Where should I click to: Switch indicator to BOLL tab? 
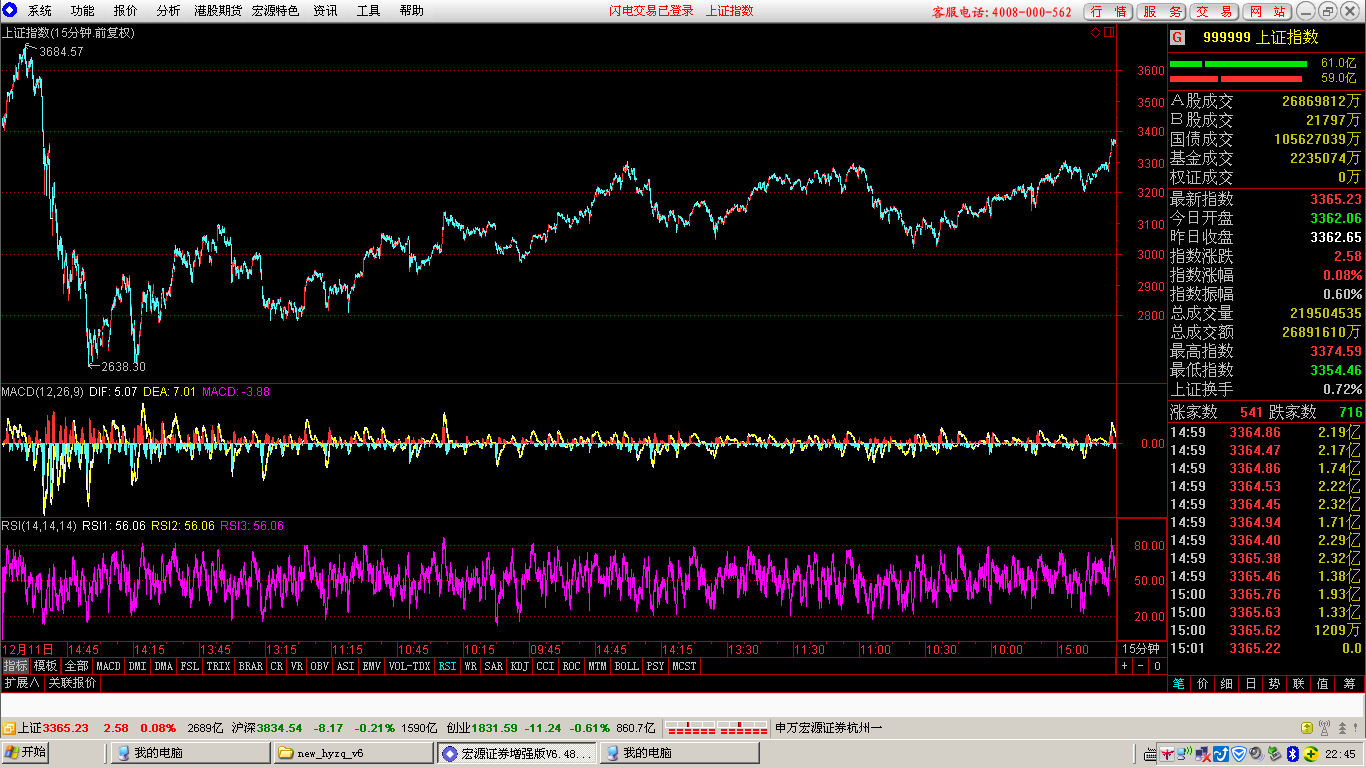tap(626, 666)
